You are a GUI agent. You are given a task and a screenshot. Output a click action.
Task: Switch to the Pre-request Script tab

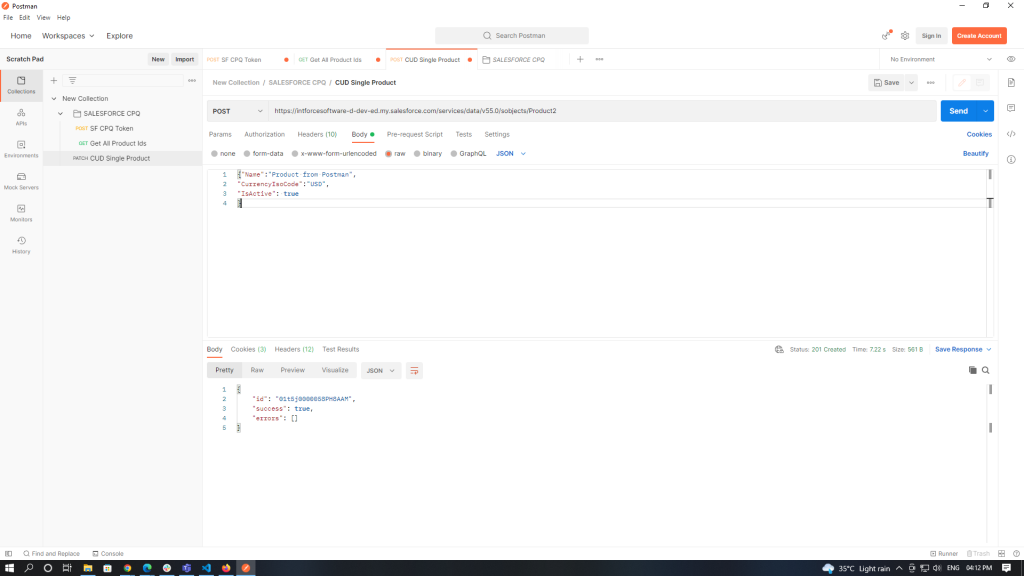click(x=415, y=135)
